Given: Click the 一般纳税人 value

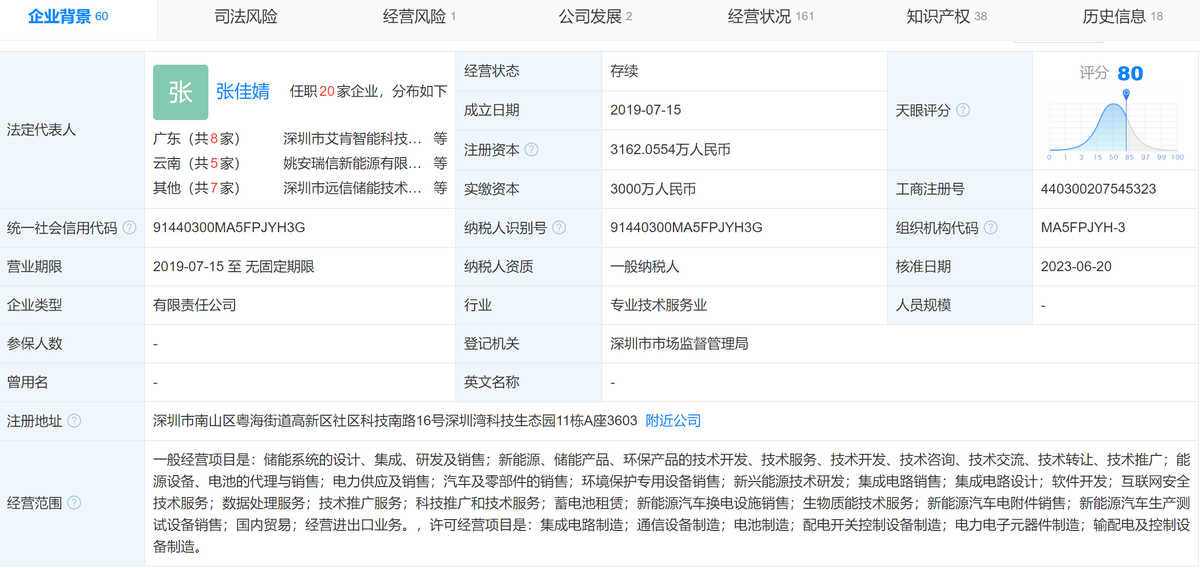Looking at the screenshot, I should coord(645,267).
